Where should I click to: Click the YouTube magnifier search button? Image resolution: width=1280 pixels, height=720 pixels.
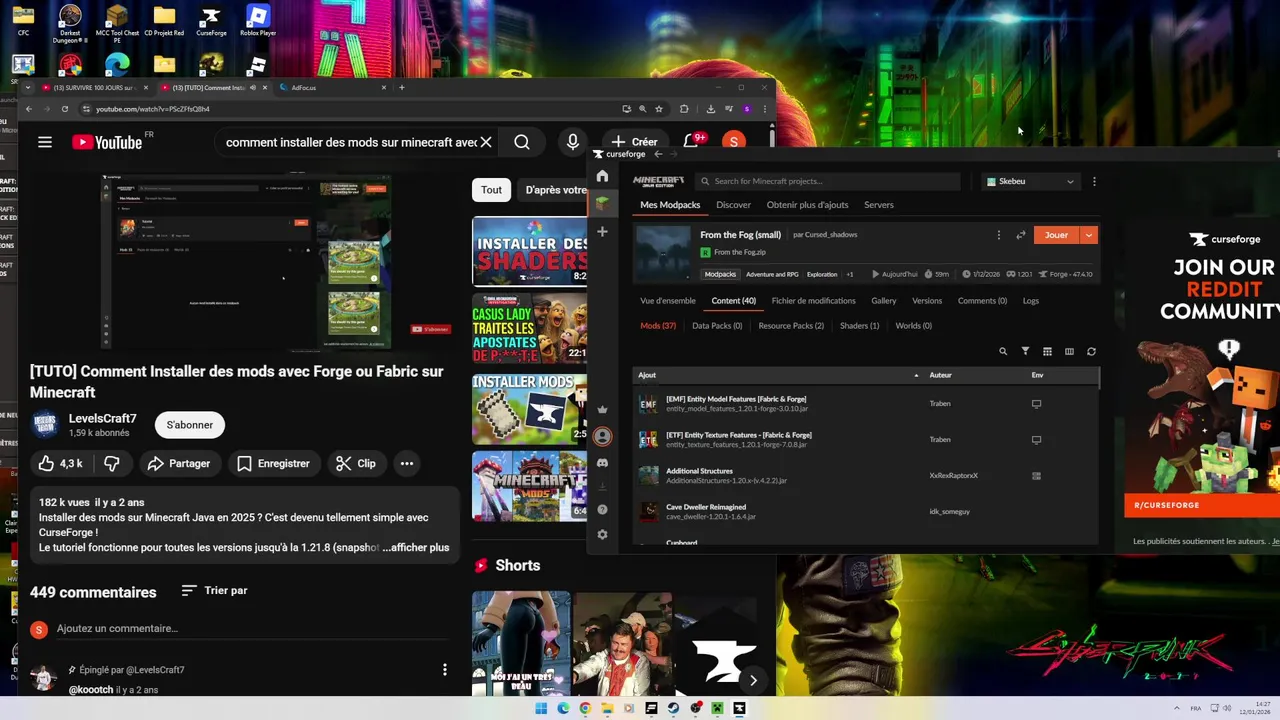coord(522,142)
